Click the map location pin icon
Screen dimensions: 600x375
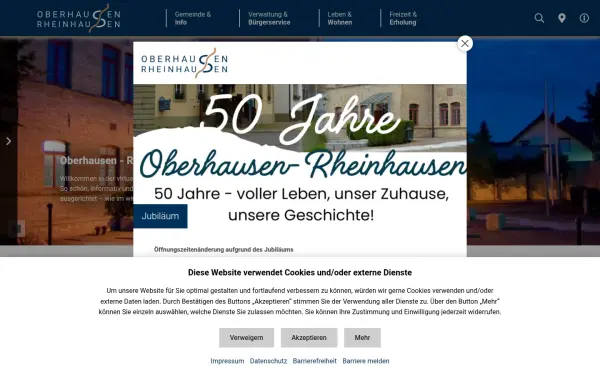(x=561, y=18)
